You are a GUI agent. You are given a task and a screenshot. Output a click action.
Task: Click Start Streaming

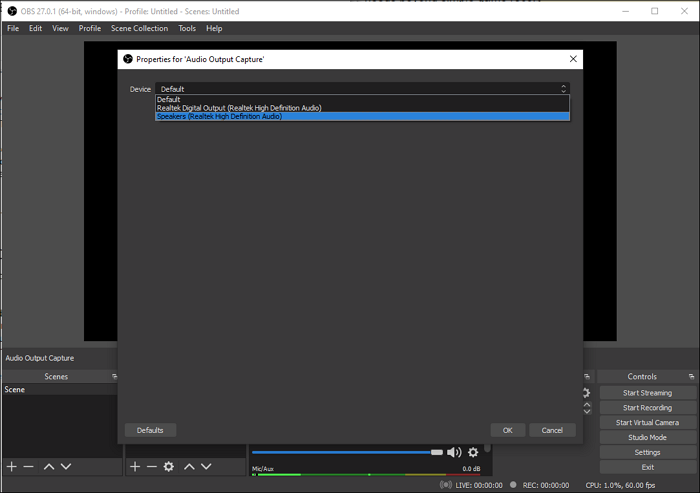point(647,393)
